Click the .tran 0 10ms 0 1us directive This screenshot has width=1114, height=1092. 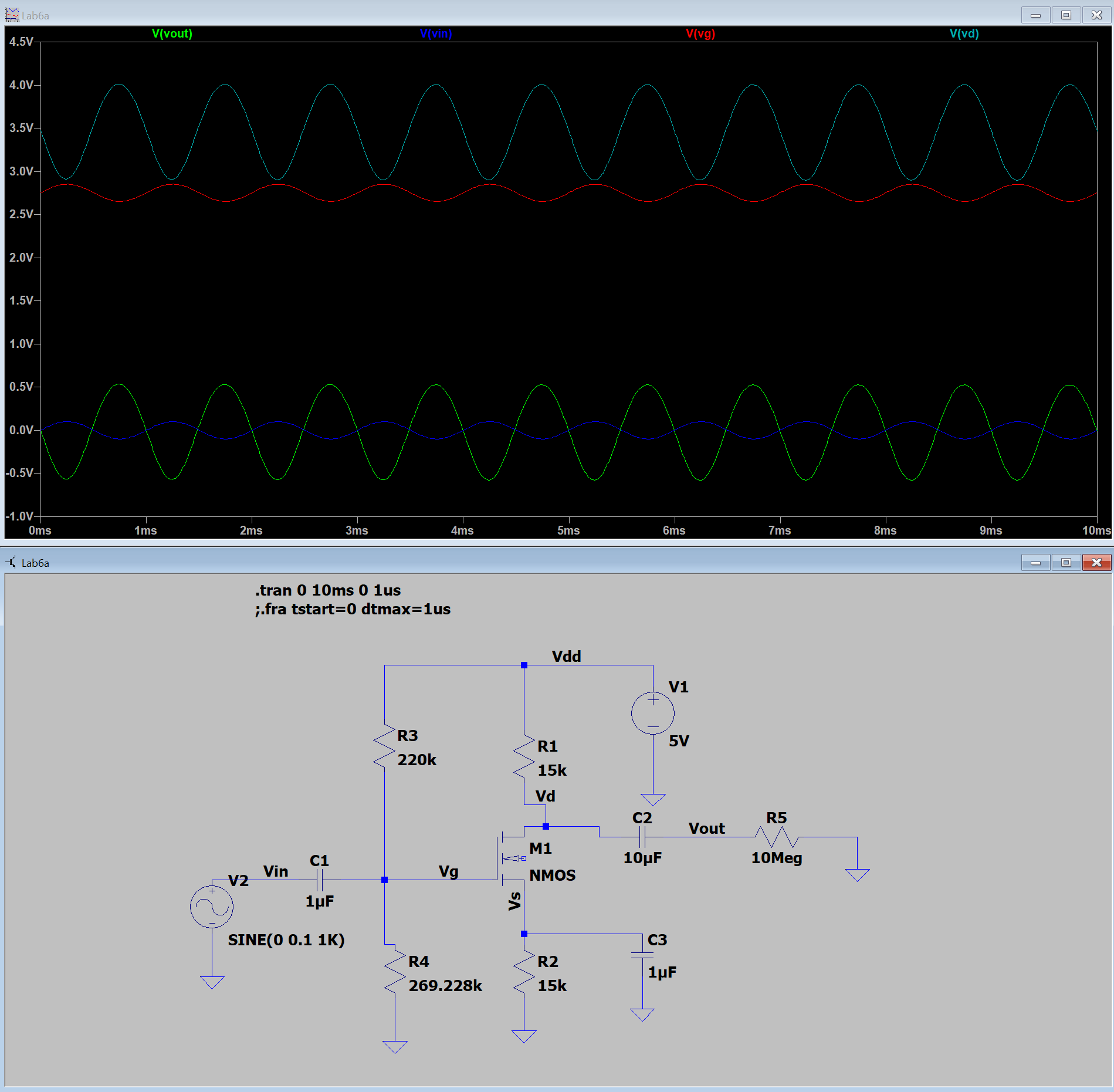[328, 590]
